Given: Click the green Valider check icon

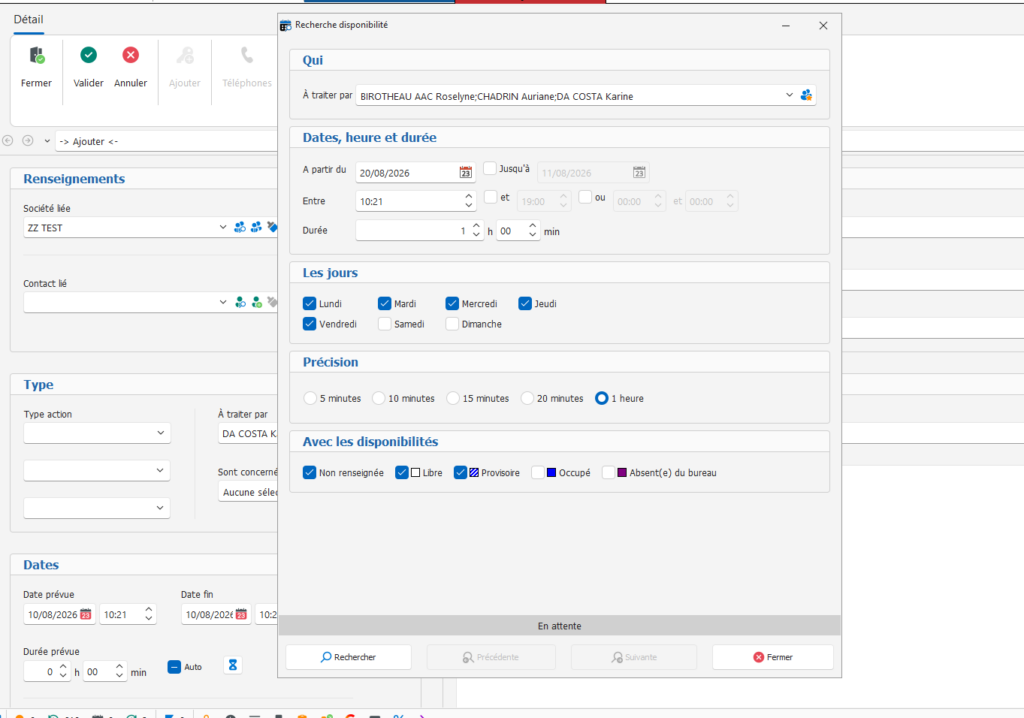Looking at the screenshot, I should pyautogui.click(x=88, y=56).
